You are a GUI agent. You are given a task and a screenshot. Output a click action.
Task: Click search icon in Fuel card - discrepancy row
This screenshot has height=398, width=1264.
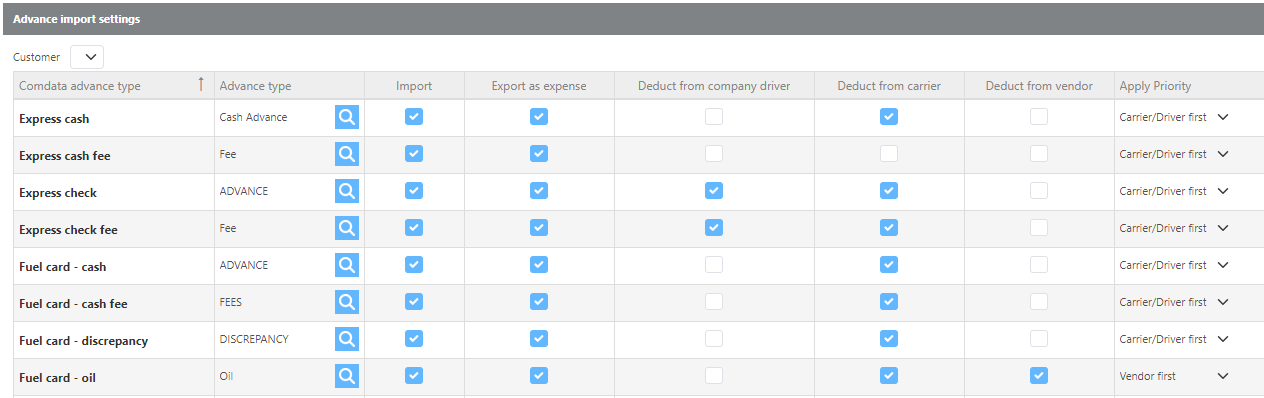click(347, 339)
